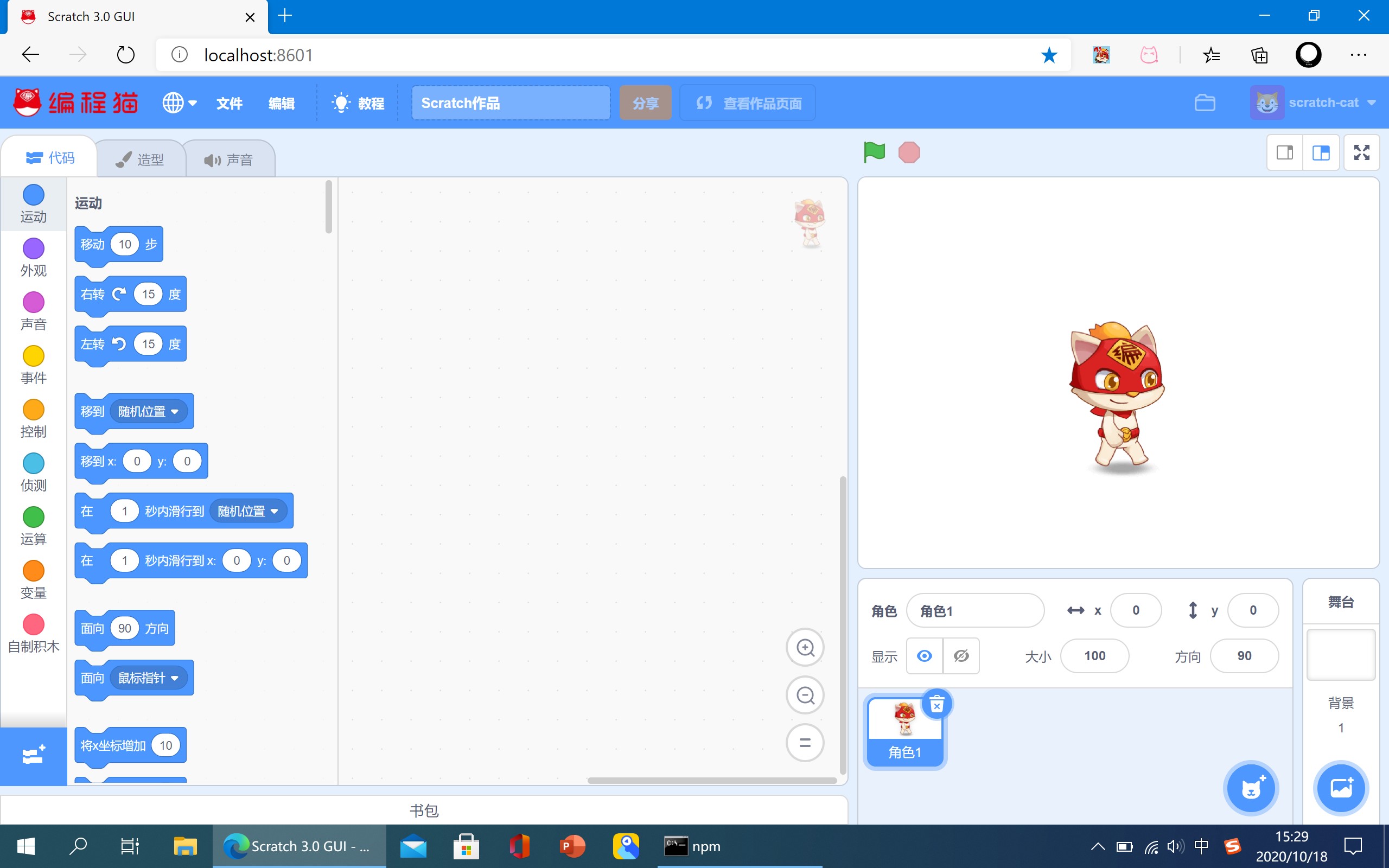Switch to small stage layout

tap(1284, 152)
